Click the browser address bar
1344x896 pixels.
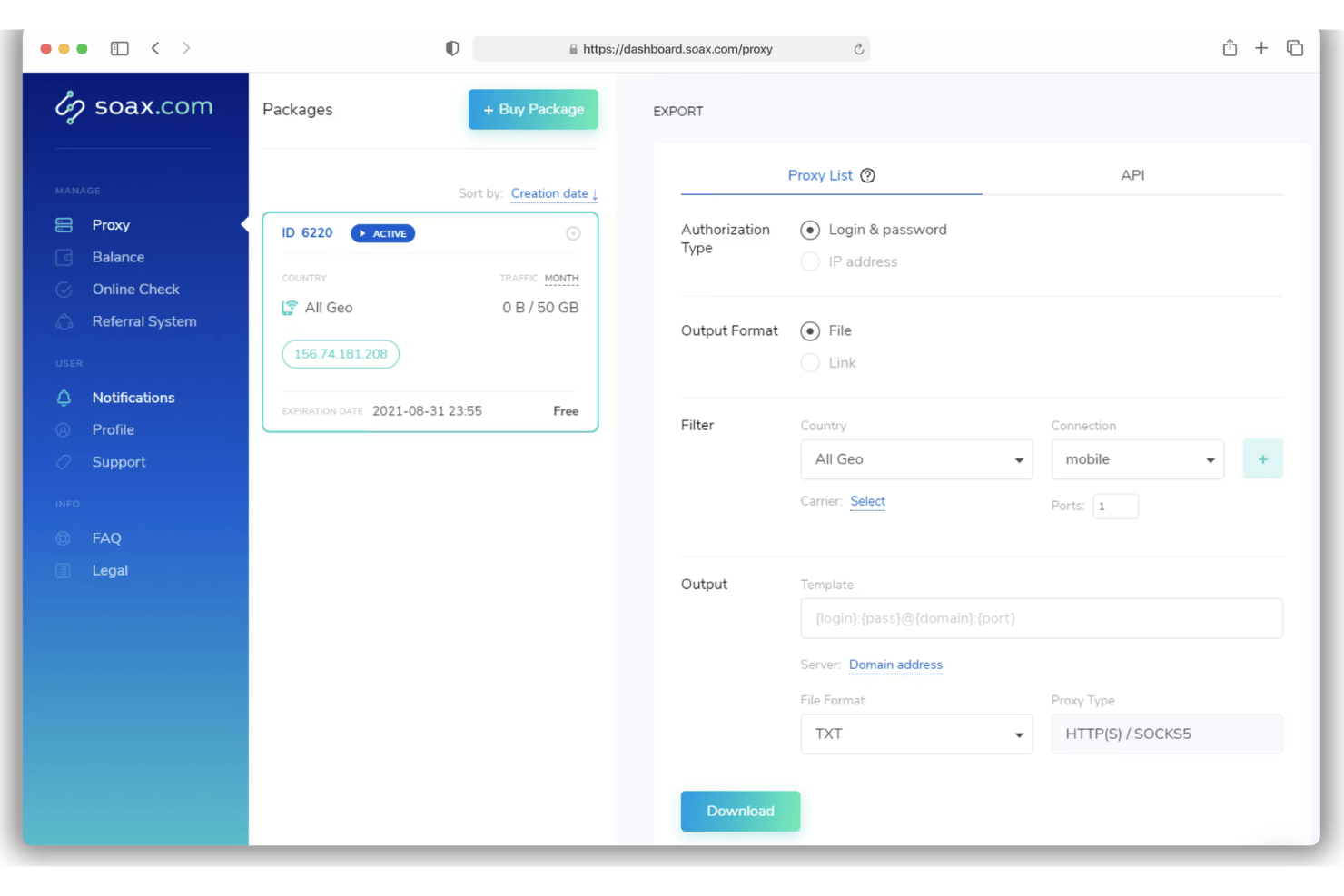point(671,49)
